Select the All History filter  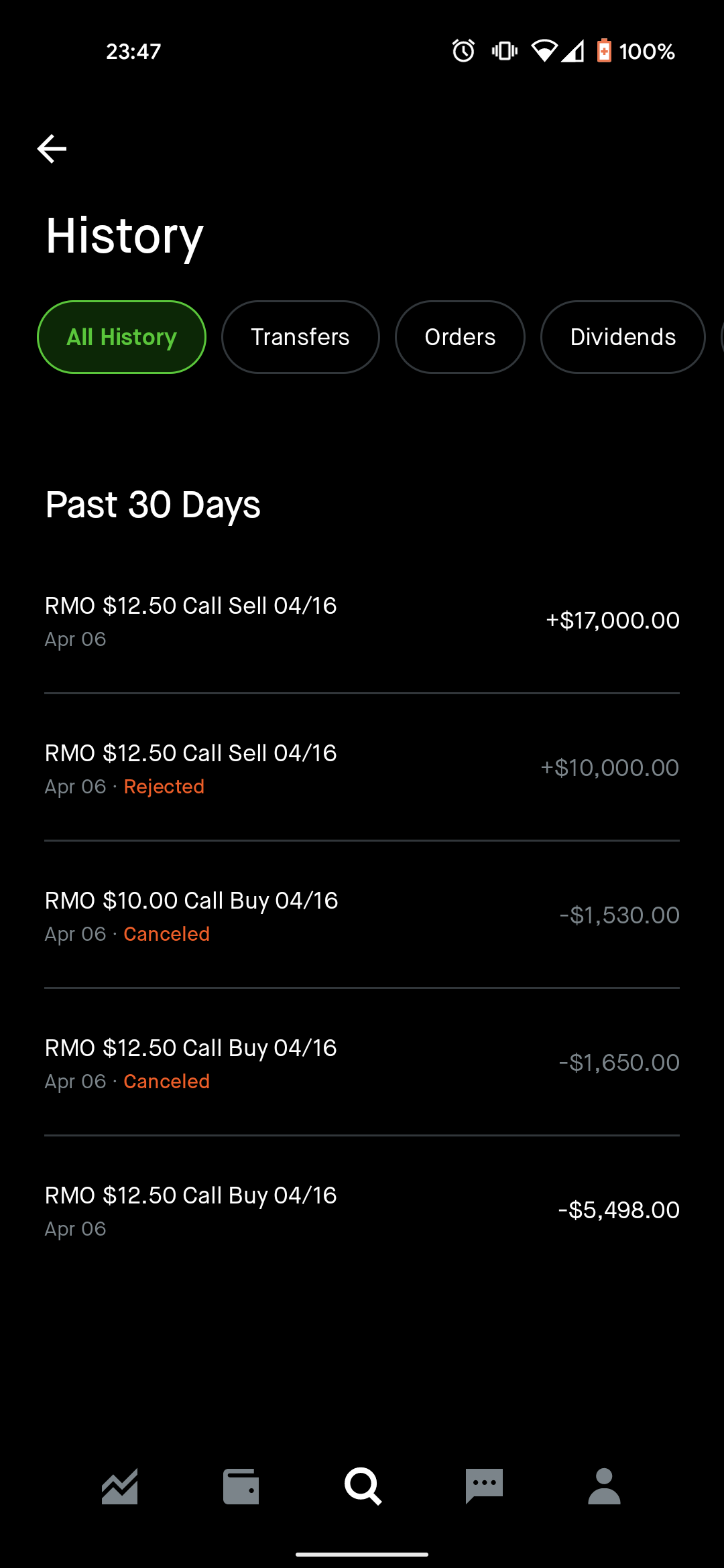(x=121, y=337)
